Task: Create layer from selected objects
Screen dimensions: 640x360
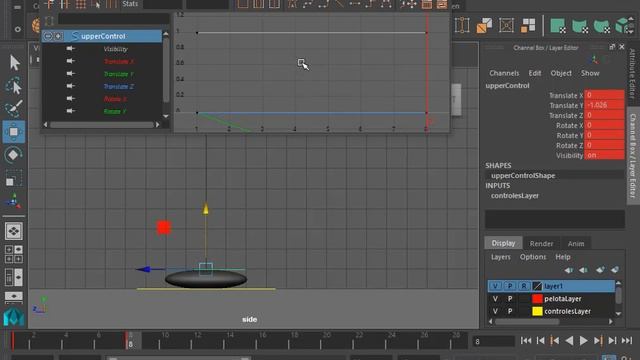Action: 615,270
